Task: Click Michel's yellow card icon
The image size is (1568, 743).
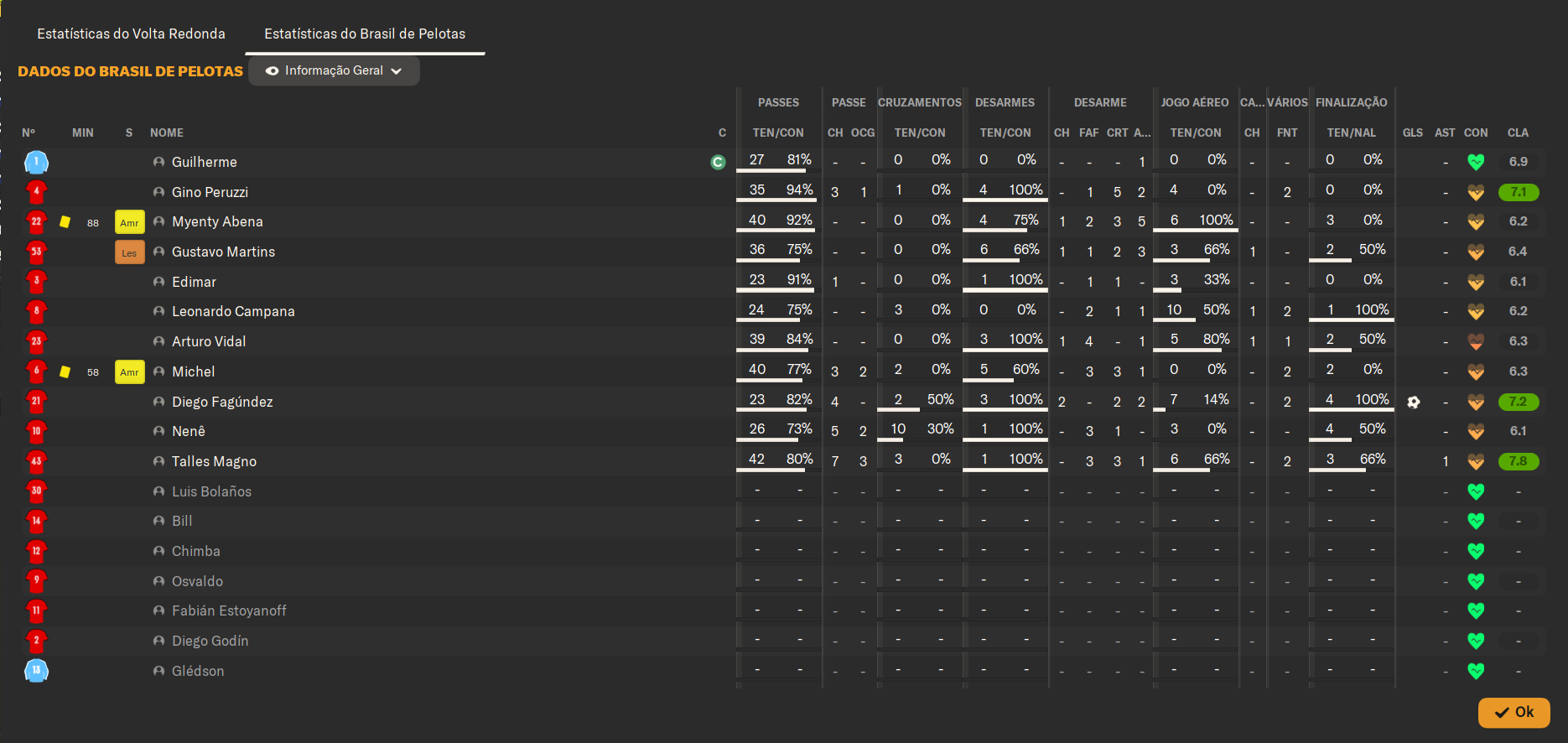Action: click(65, 371)
